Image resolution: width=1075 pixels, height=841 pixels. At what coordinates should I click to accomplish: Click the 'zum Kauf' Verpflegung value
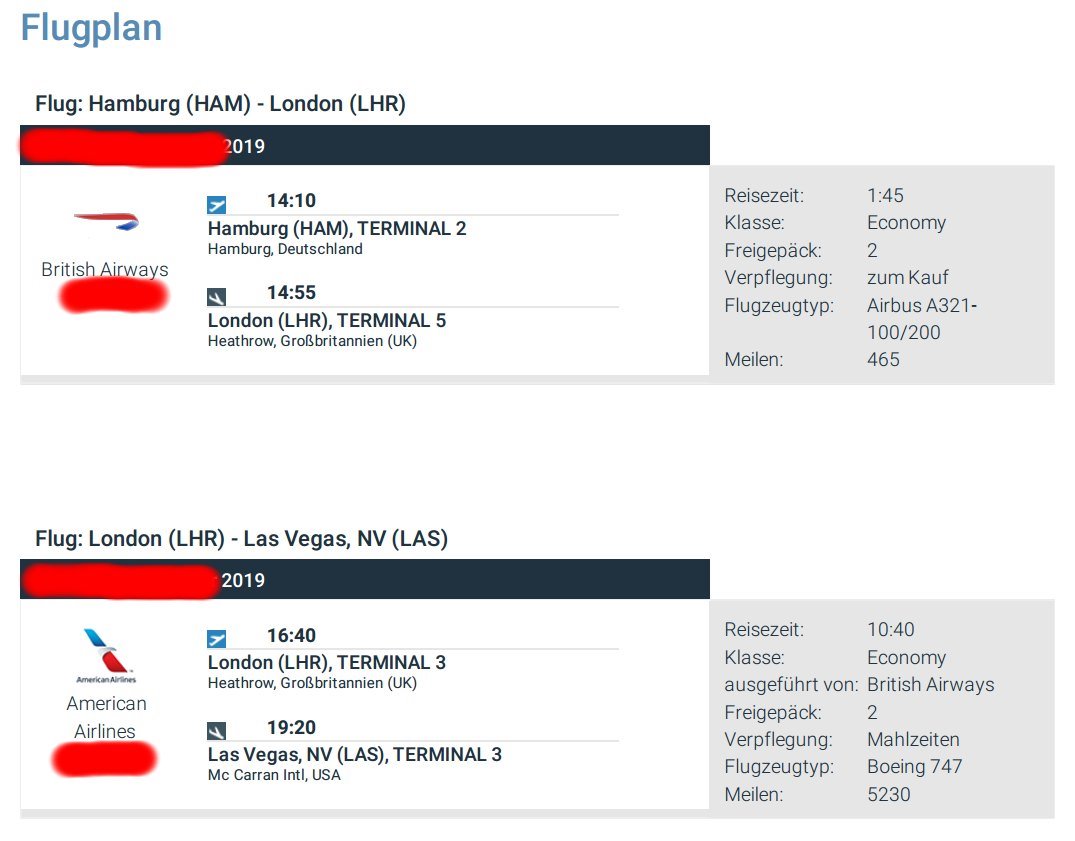[x=907, y=278]
